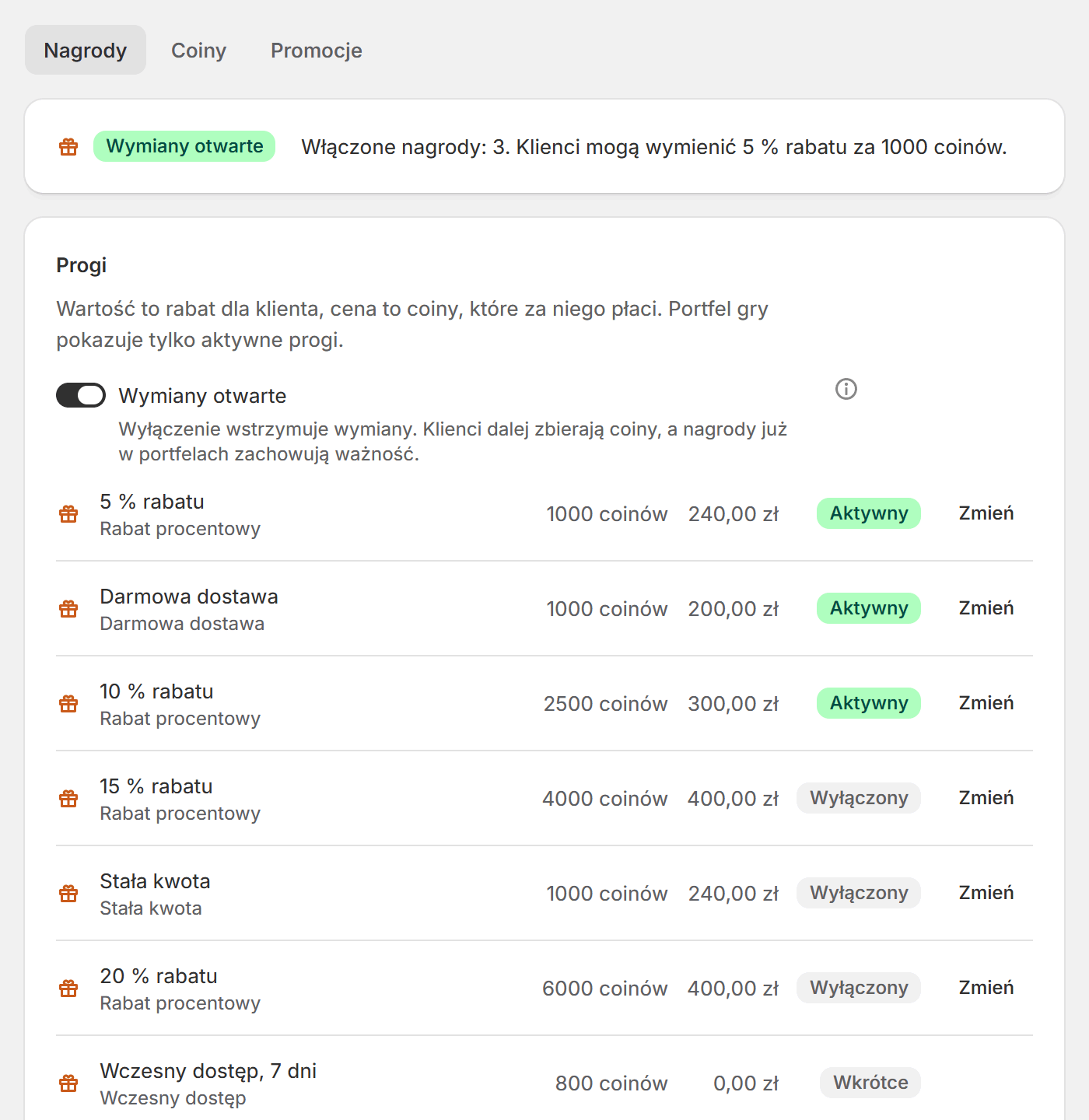The image size is (1089, 1120).
Task: Click the 6000 coinów price value
Action: click(x=604, y=989)
